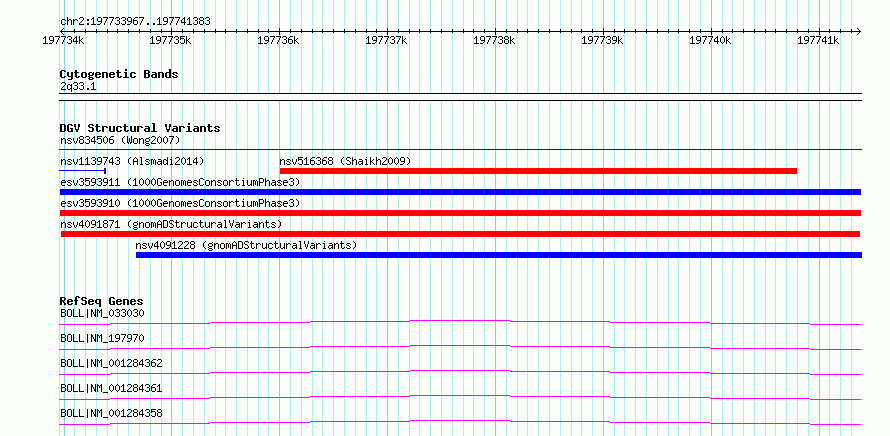Click the 197734k ruler label
The width and height of the screenshot is (890, 436).
point(64,40)
